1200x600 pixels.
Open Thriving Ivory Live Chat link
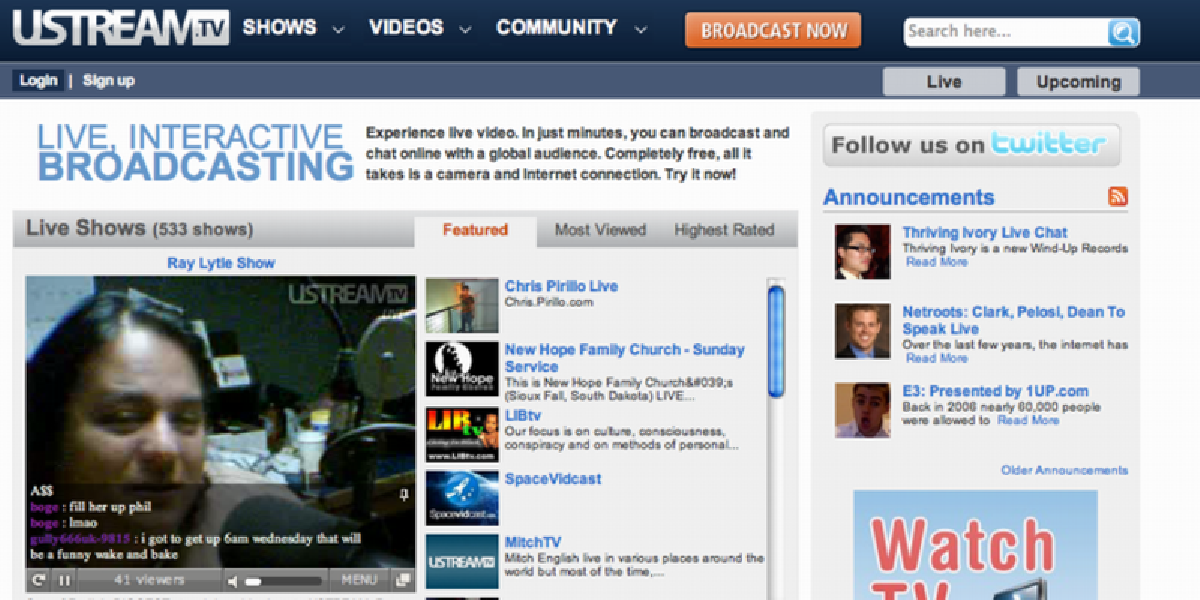pyautogui.click(x=985, y=232)
